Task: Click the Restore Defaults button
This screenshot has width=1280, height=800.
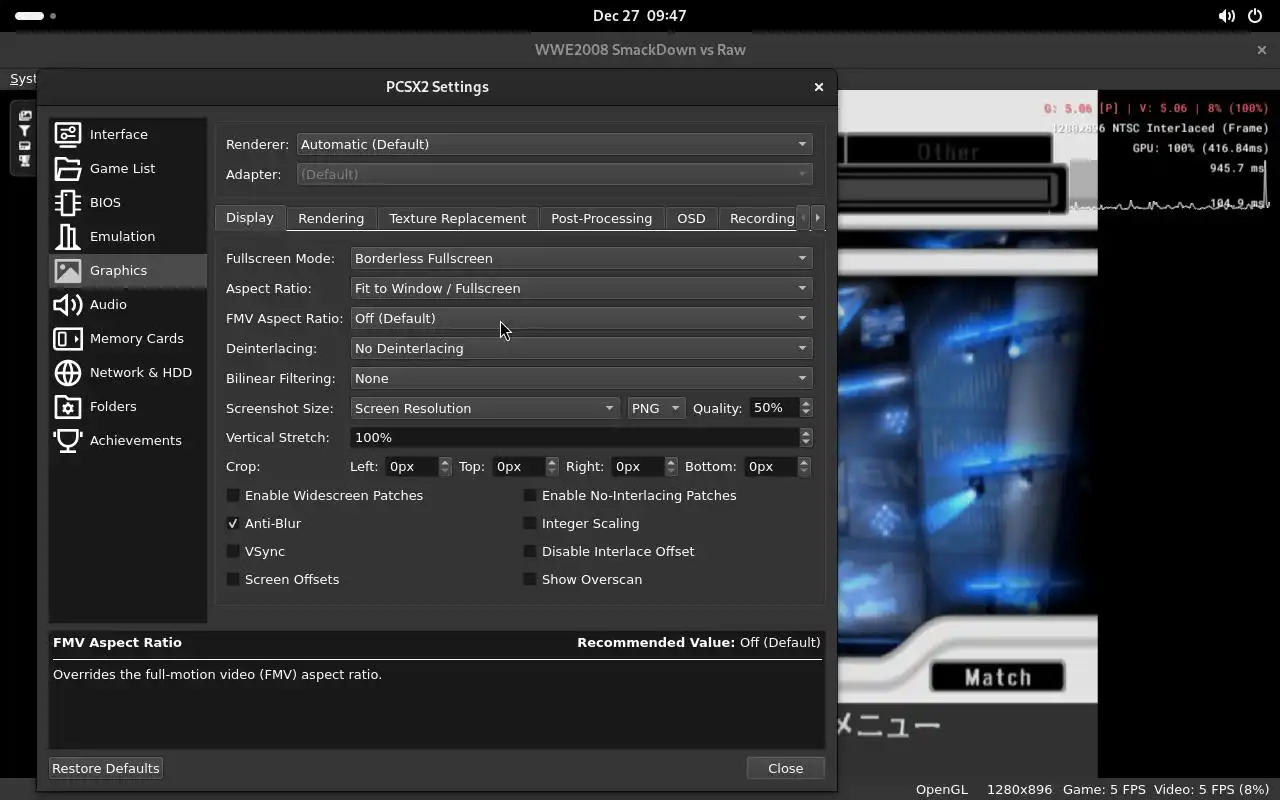Action: [x=106, y=768]
